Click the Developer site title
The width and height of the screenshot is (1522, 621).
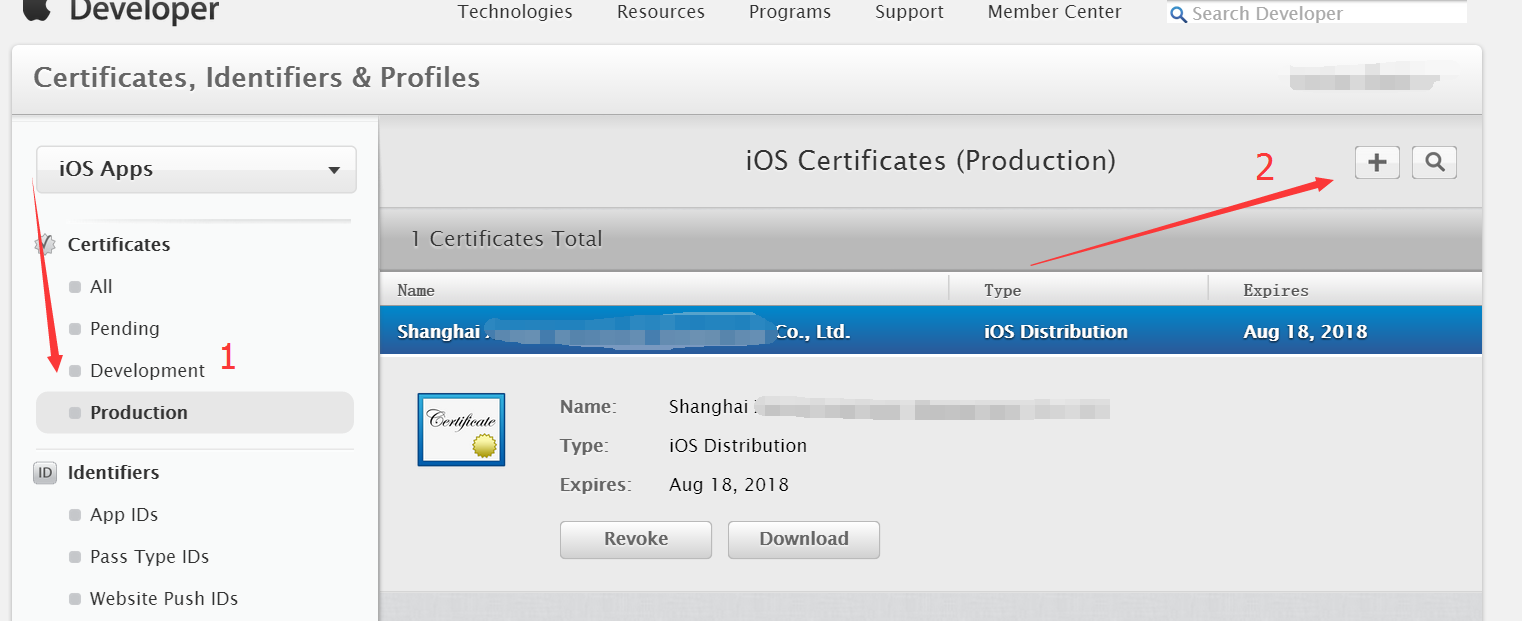pos(145,12)
